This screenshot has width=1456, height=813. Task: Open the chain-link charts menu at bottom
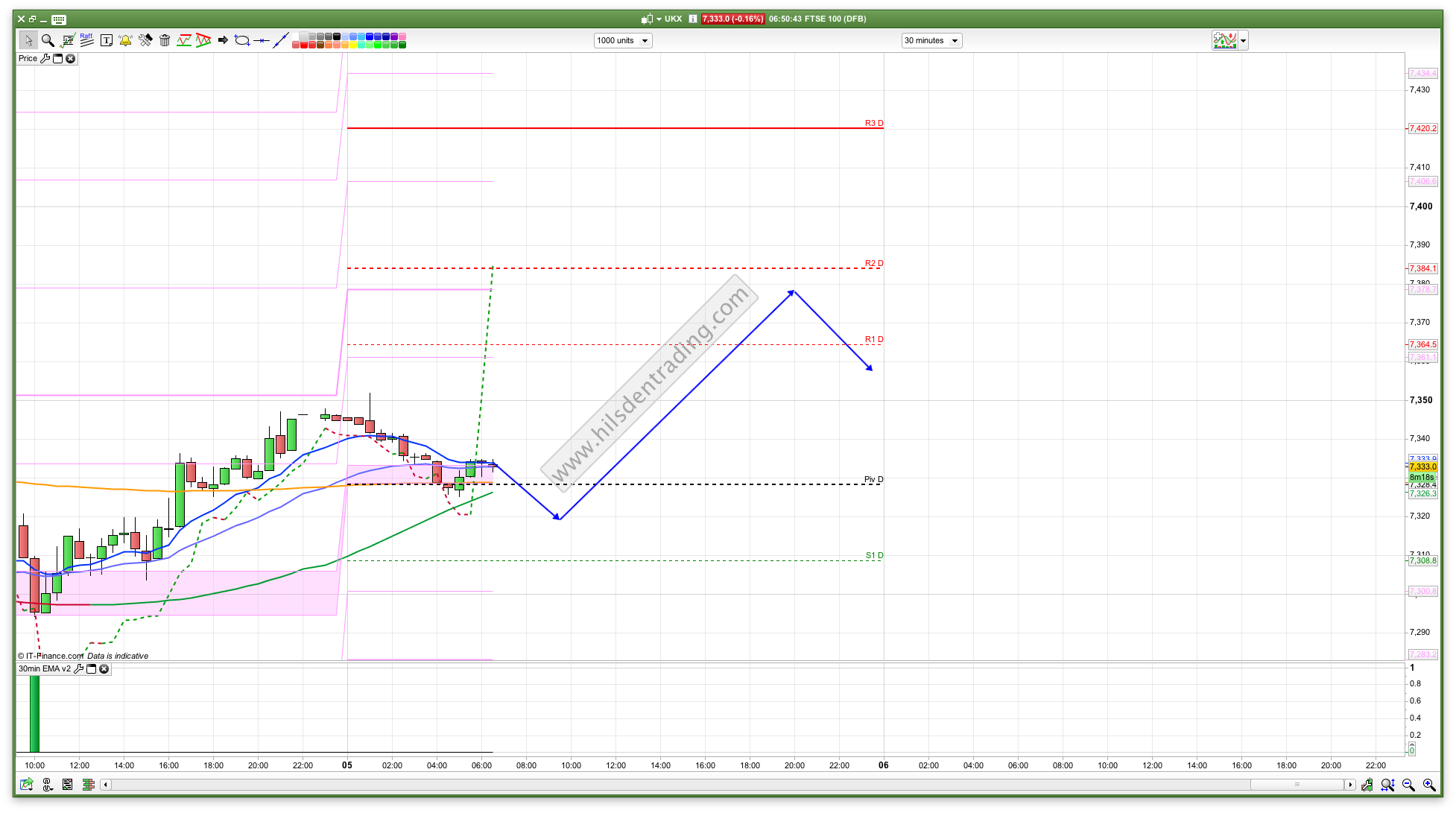click(x=47, y=785)
